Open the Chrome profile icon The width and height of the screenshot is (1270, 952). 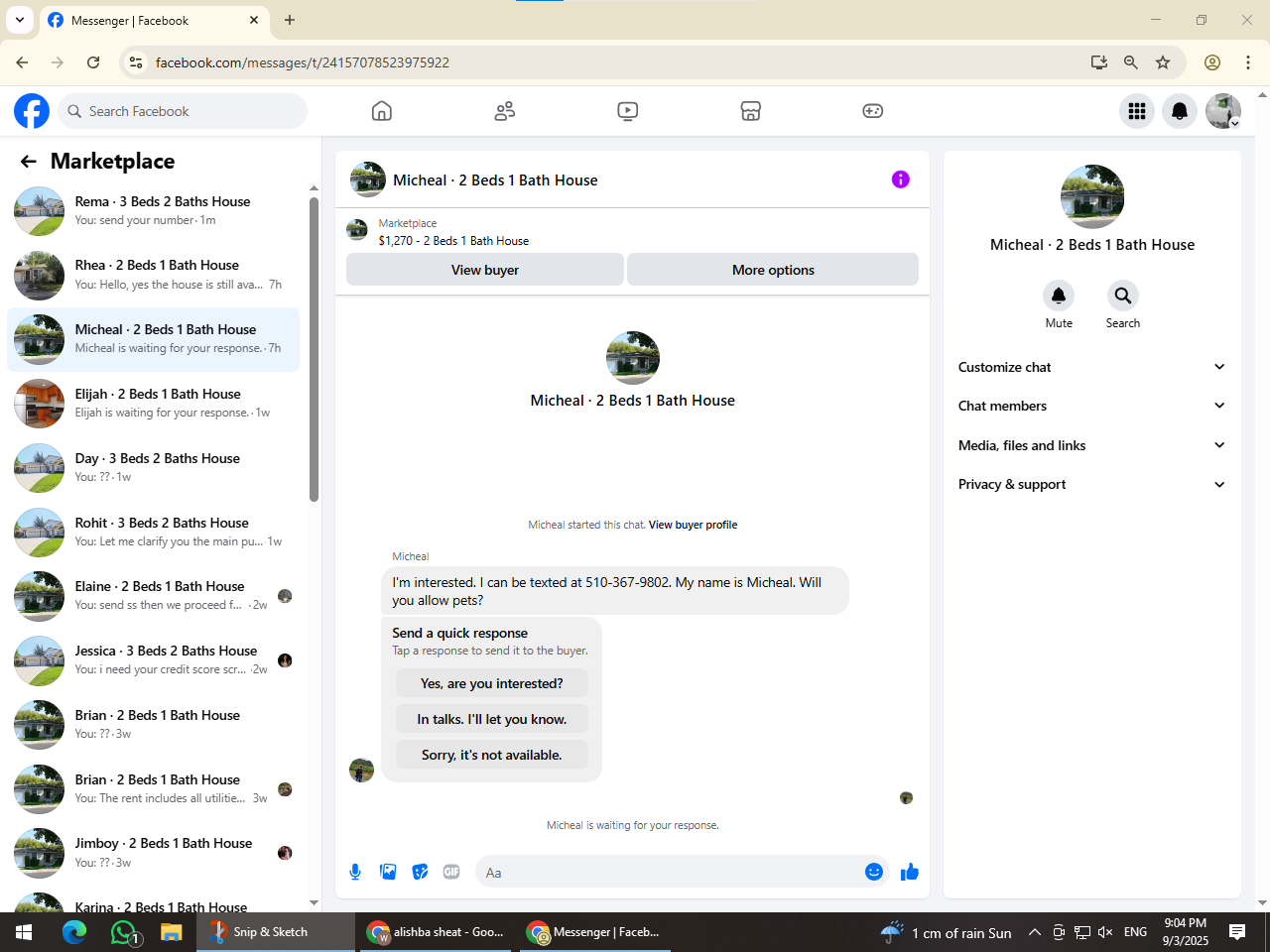[x=1212, y=62]
